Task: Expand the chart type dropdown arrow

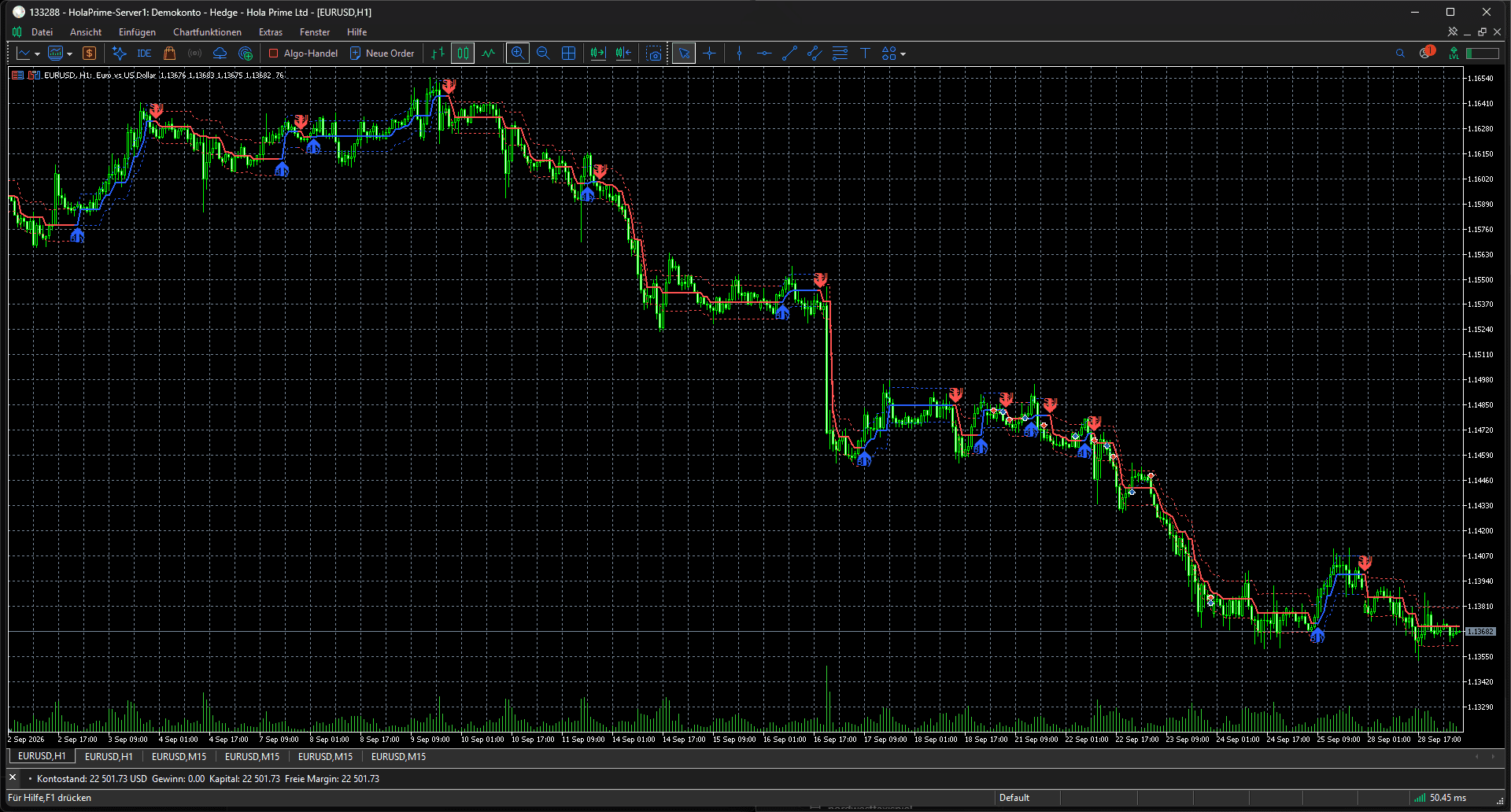Action: tap(37, 54)
